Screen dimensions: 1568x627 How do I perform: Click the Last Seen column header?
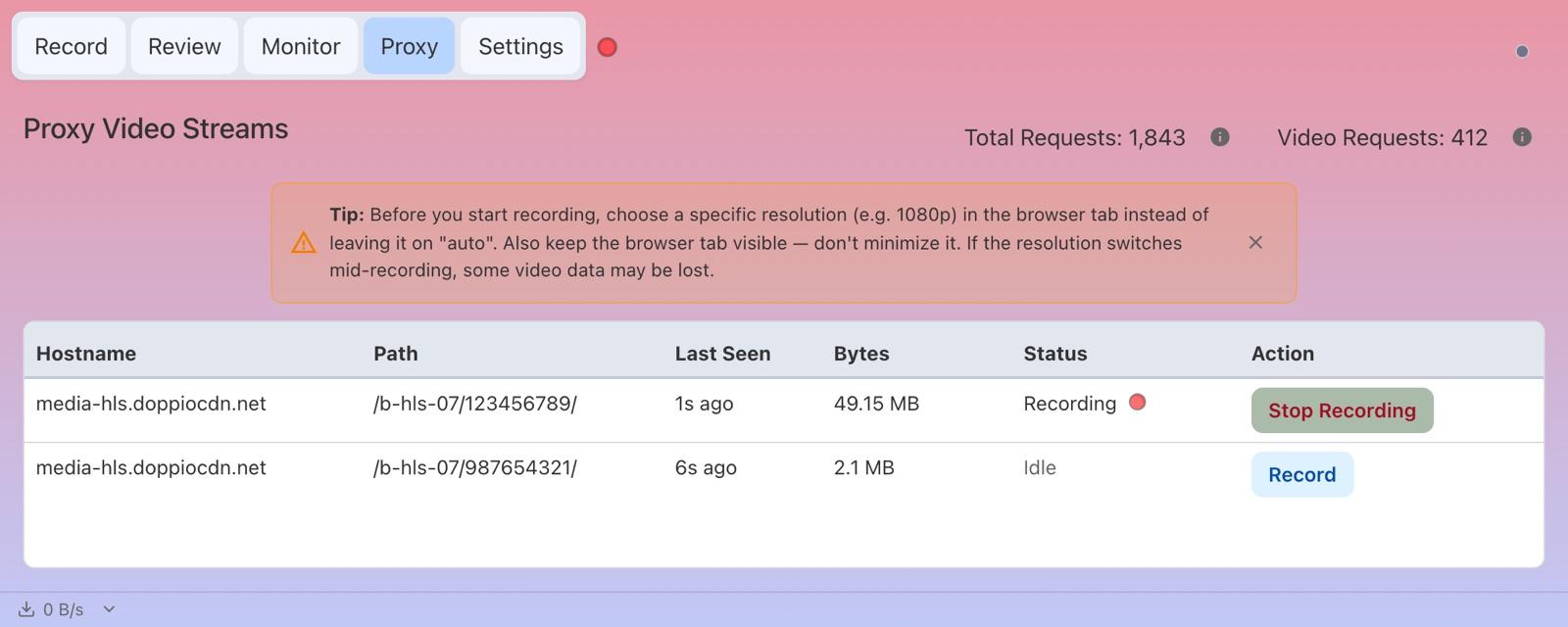[x=722, y=354]
